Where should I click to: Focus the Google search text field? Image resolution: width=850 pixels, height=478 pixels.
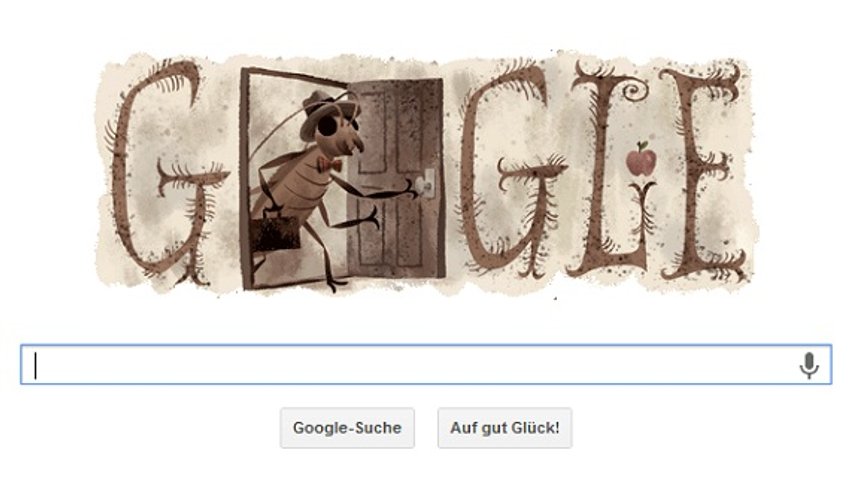pos(426,365)
